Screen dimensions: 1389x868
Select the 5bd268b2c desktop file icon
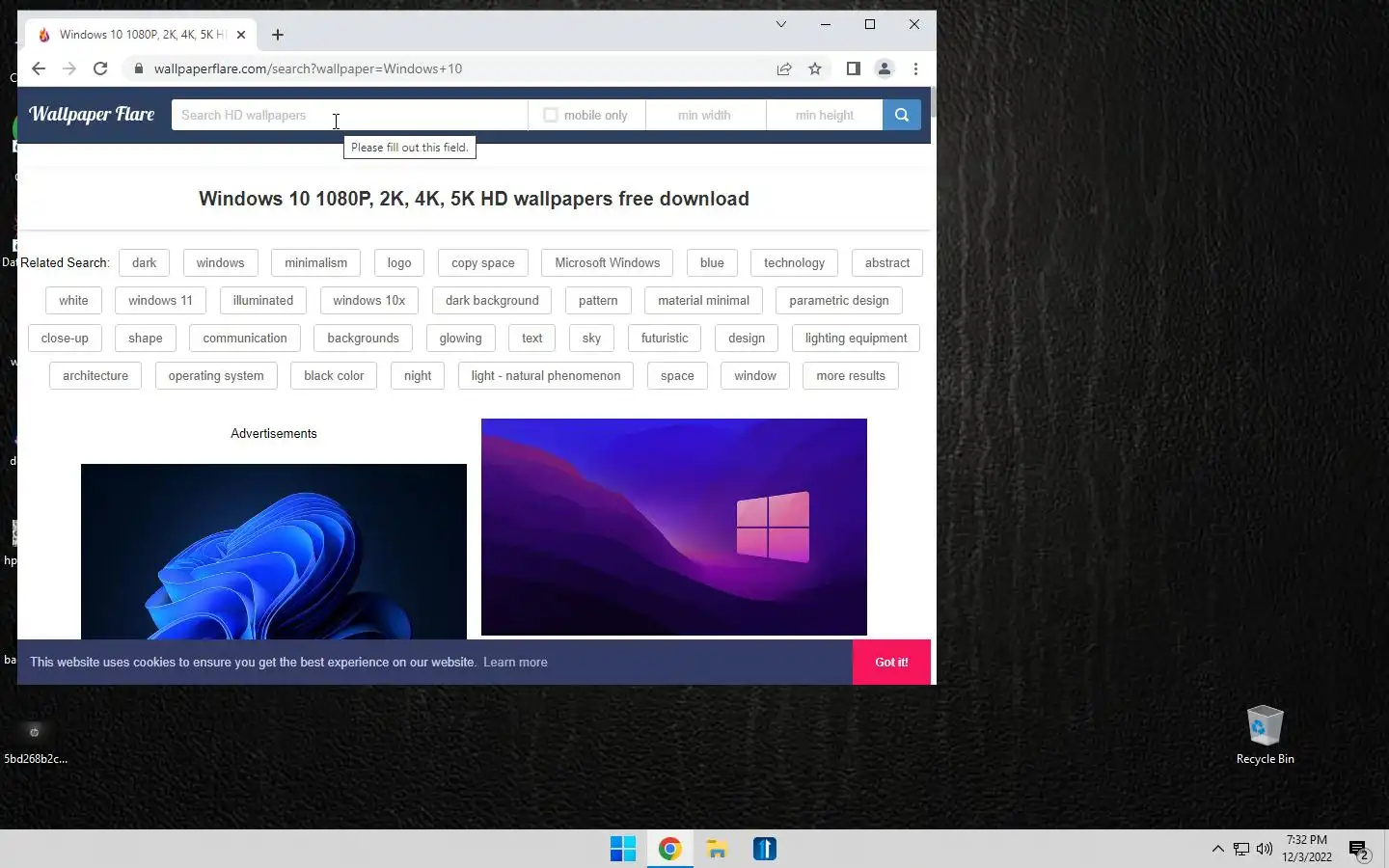tap(35, 743)
